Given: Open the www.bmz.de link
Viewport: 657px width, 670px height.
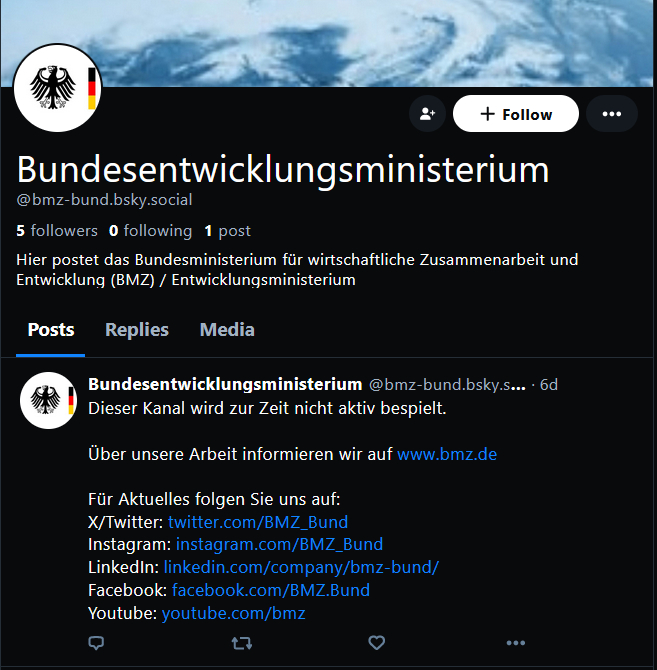Looking at the screenshot, I should pyautogui.click(x=447, y=454).
